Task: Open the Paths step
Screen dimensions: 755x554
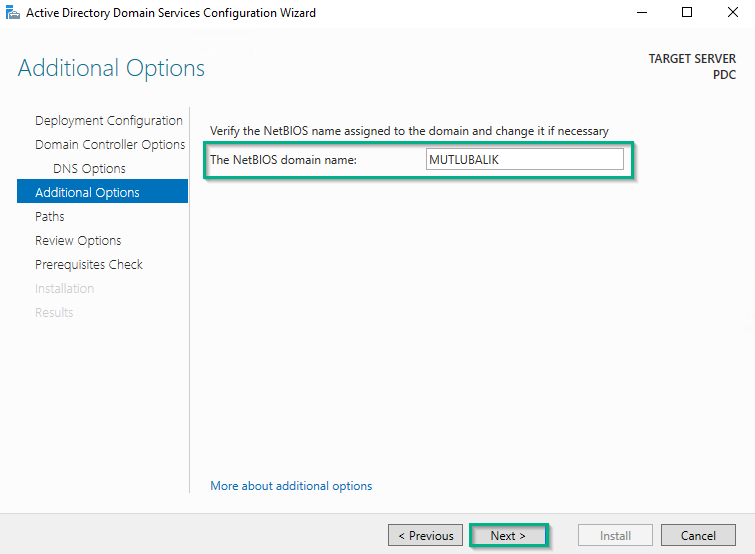Action: (x=50, y=217)
